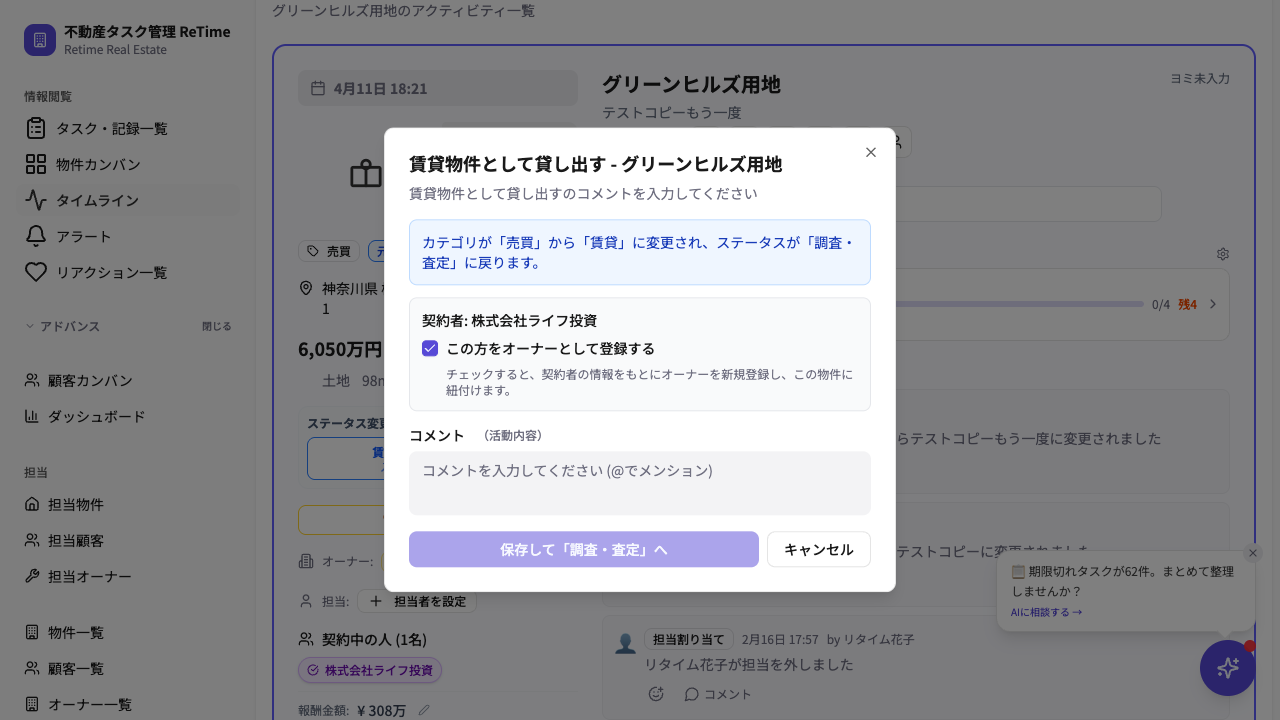Collapse the アドバンス section

[62, 326]
